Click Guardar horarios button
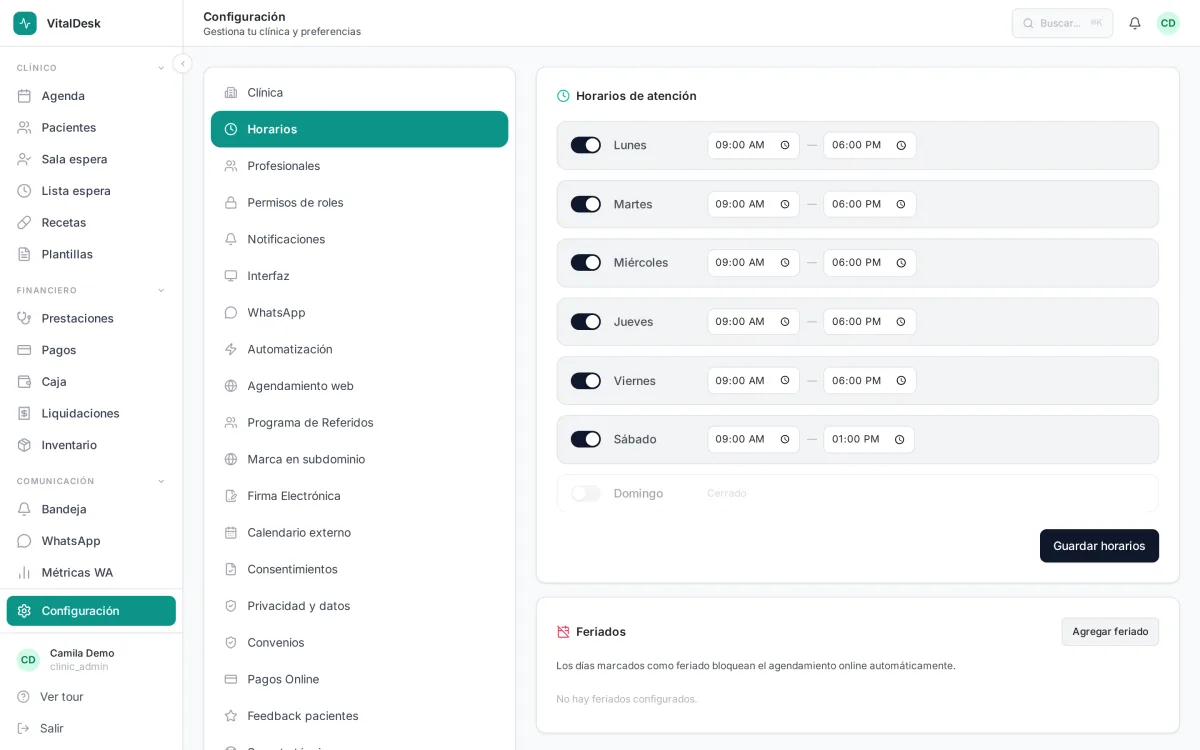This screenshot has width=1200, height=750. click(1099, 546)
